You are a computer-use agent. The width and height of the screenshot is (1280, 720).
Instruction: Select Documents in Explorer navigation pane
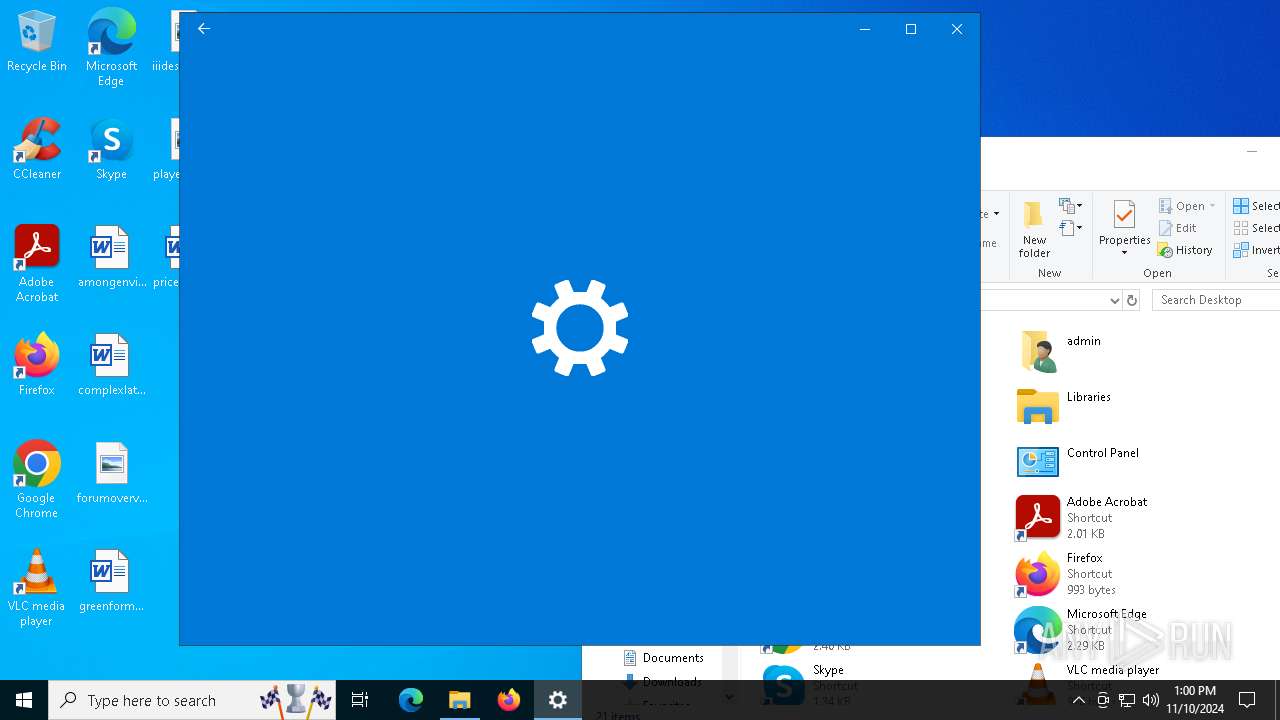click(x=663, y=658)
